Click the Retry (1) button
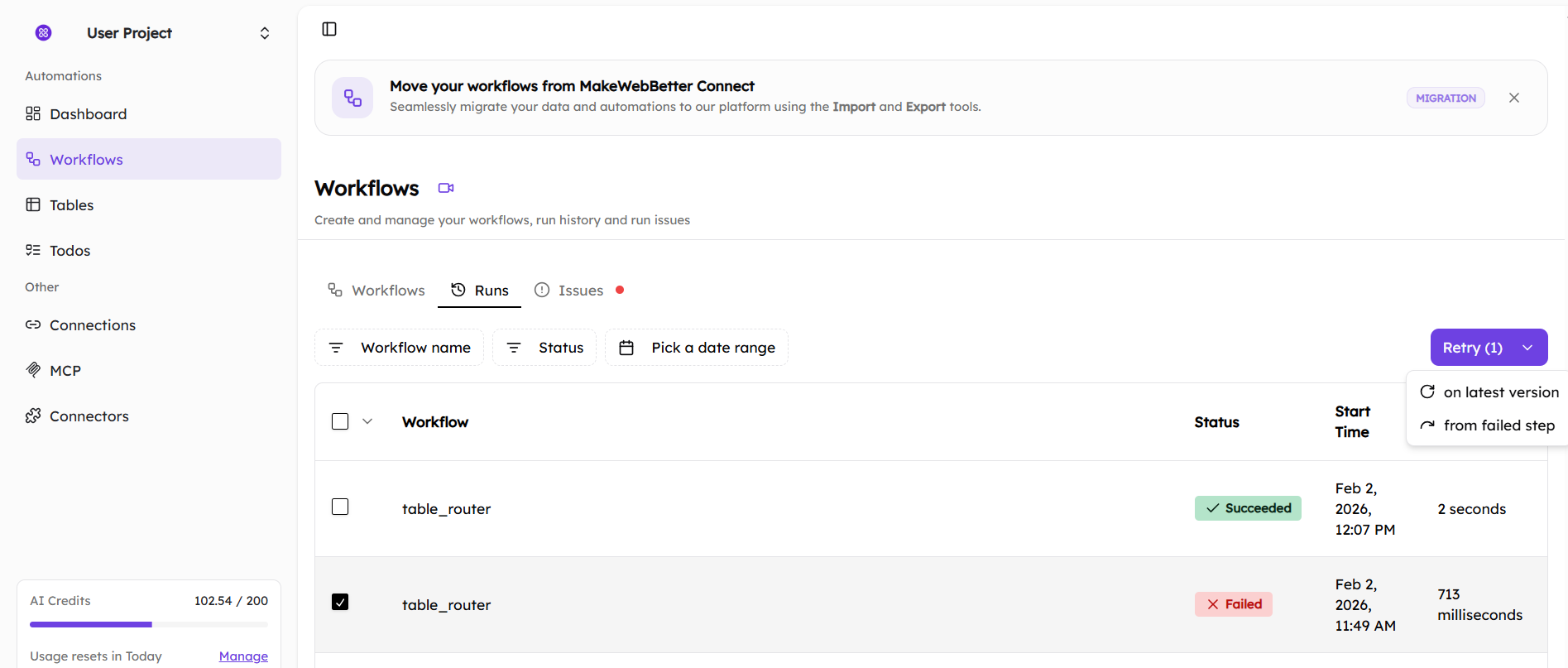1568x668 pixels. click(1472, 348)
